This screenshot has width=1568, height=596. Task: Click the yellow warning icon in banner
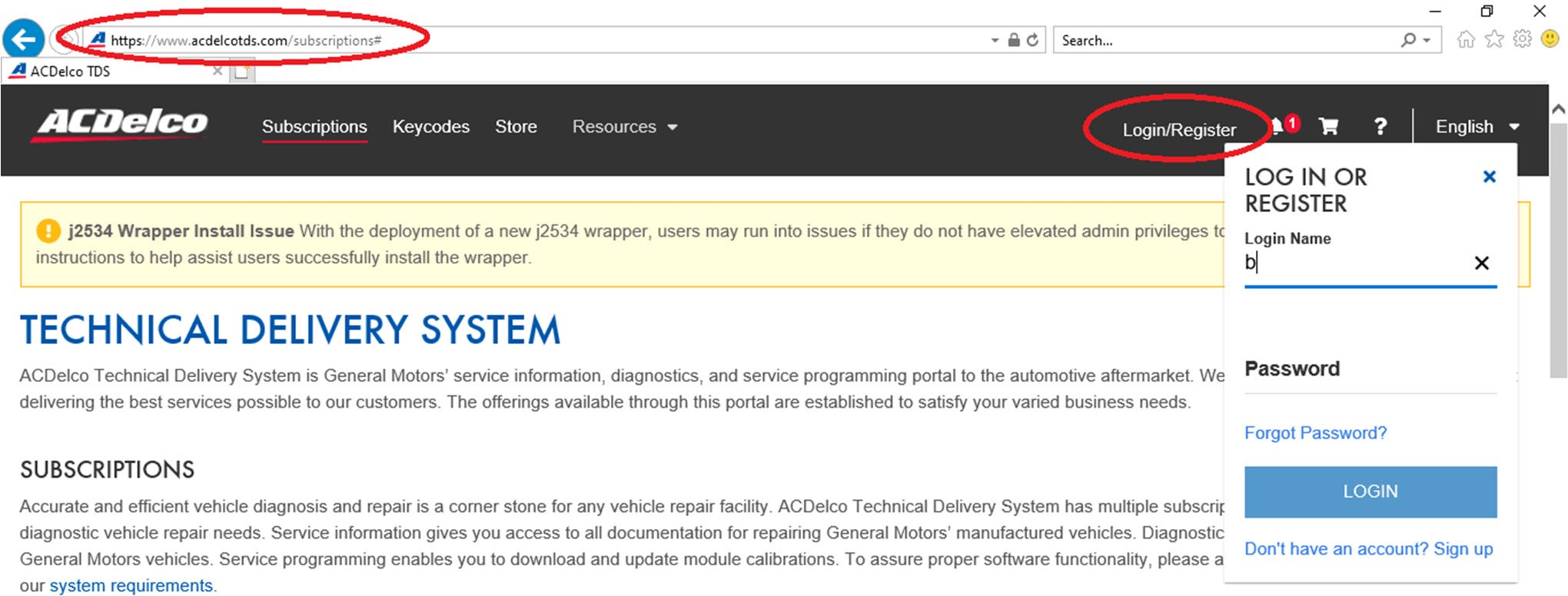click(x=48, y=230)
